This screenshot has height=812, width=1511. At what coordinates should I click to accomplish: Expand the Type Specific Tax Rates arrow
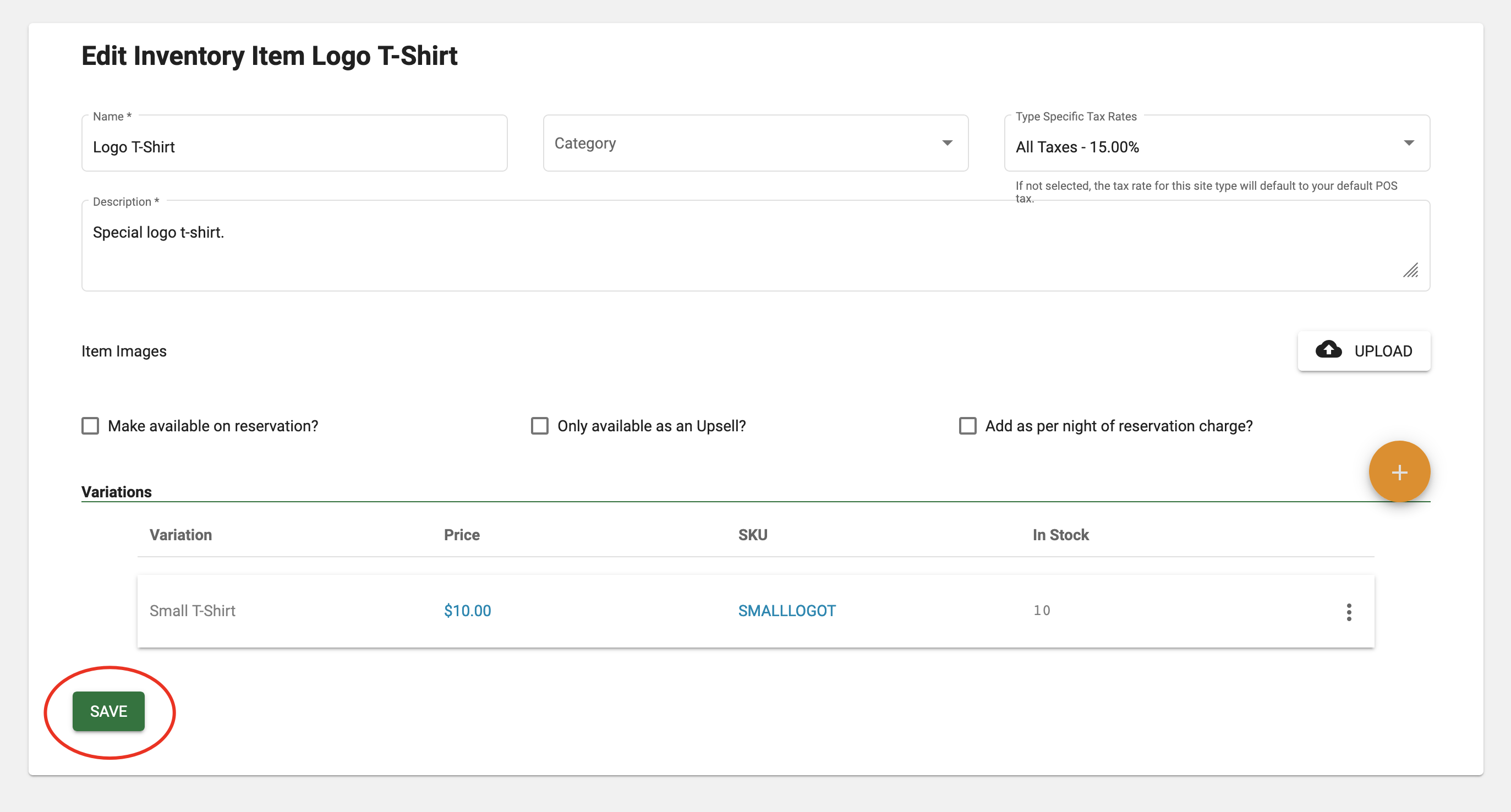(1408, 143)
